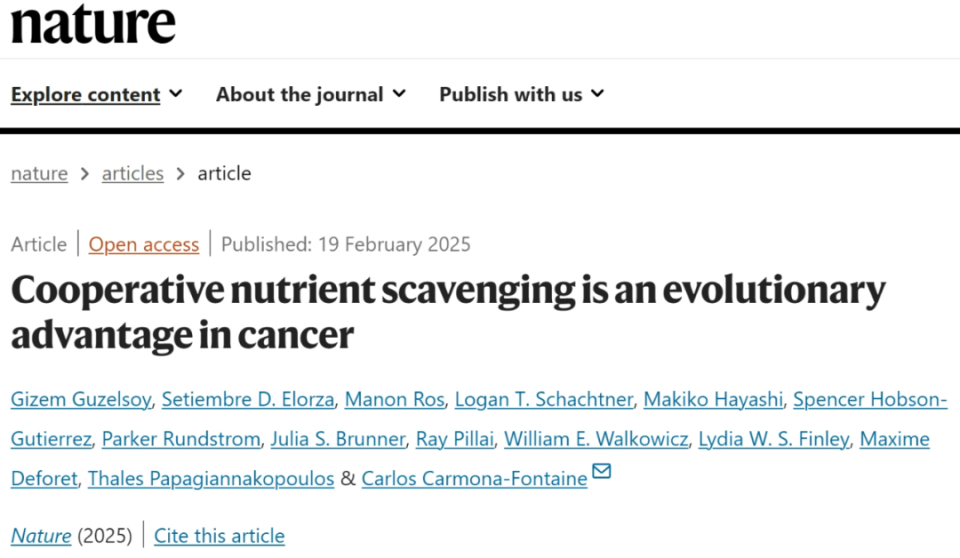
Task: Click the article title heading
Action: (448, 311)
